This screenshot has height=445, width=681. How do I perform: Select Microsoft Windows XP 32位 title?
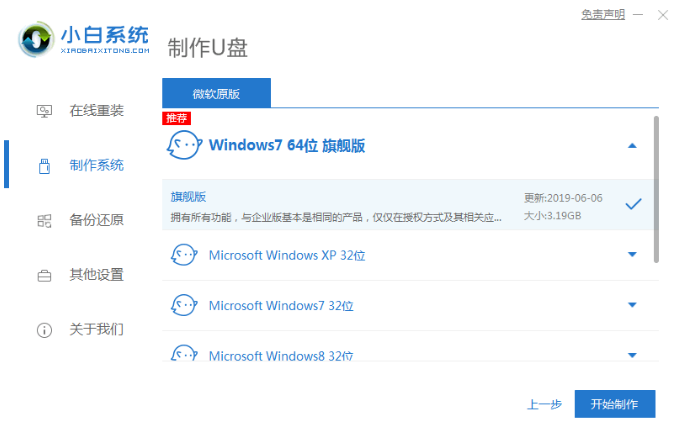coord(287,255)
